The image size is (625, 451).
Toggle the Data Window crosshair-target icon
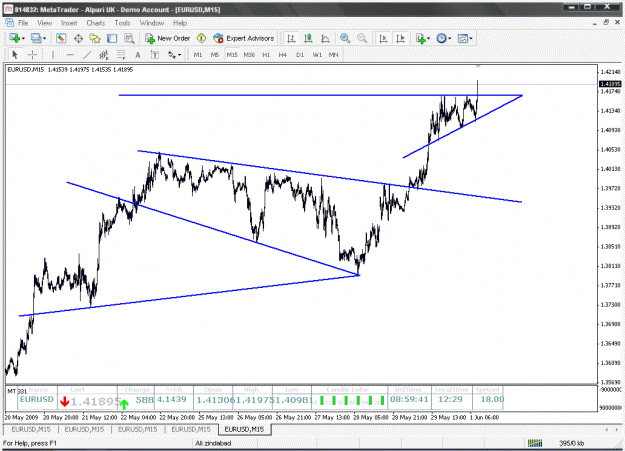pyautogui.click(x=78, y=38)
